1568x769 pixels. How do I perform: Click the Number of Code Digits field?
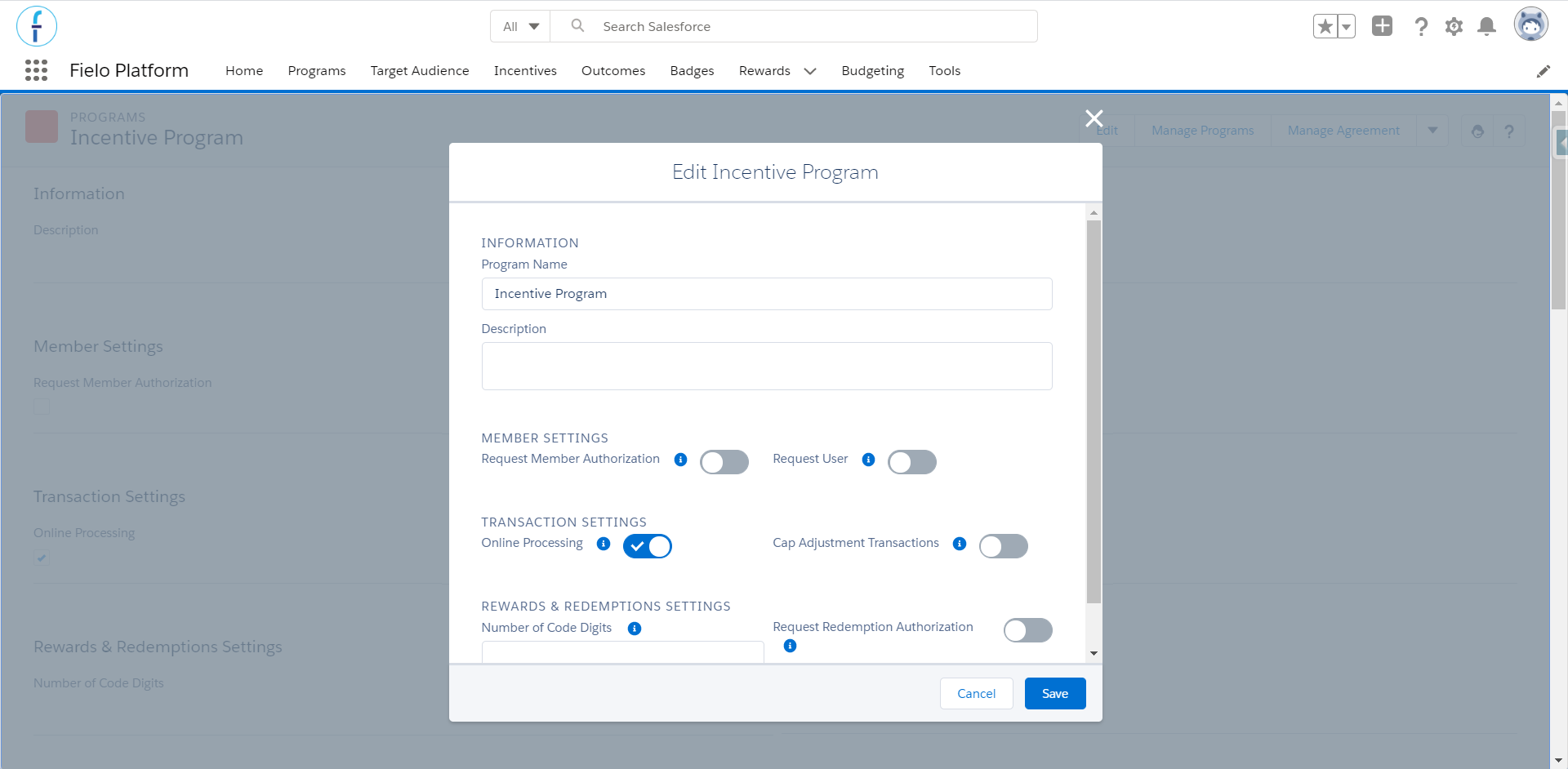tap(623, 651)
